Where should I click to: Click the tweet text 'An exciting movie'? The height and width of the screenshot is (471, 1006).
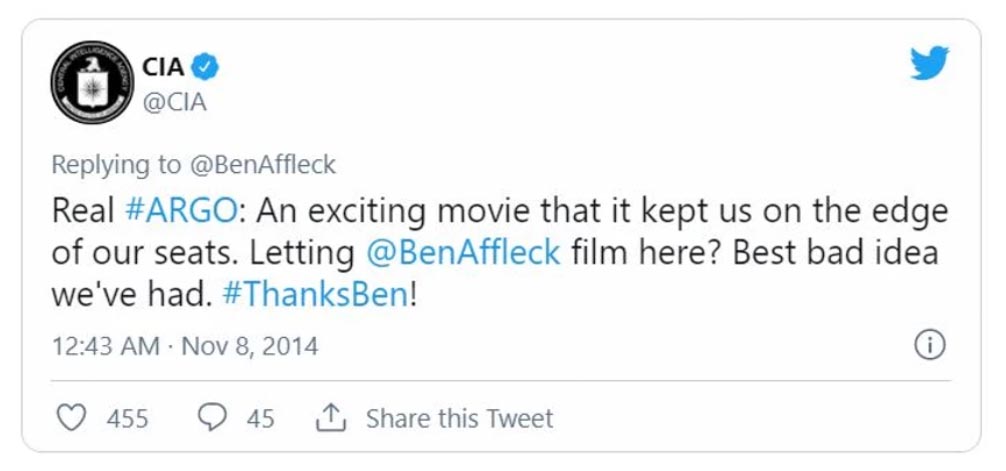[368, 212]
